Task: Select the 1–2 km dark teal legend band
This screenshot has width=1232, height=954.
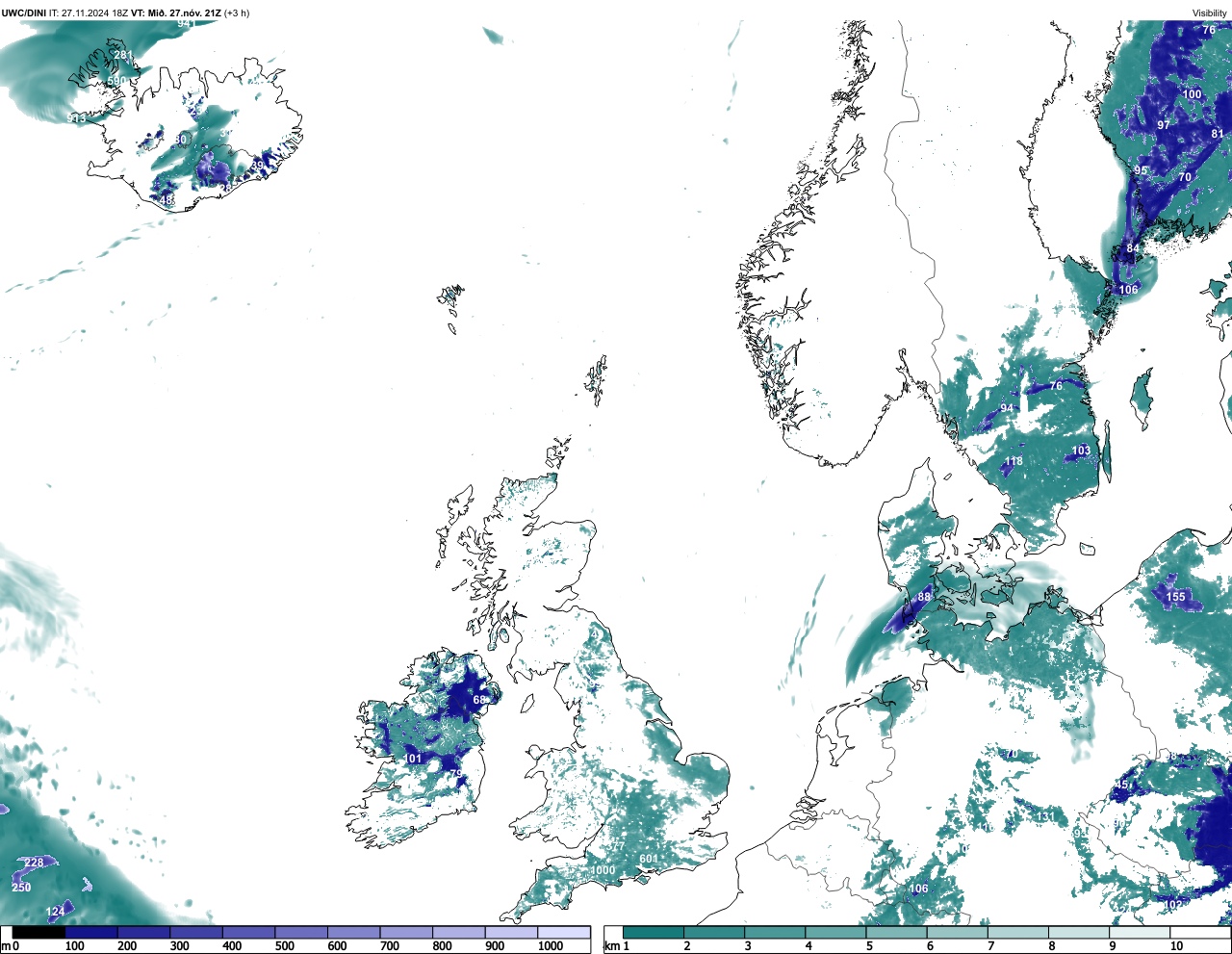Action: coord(654,933)
